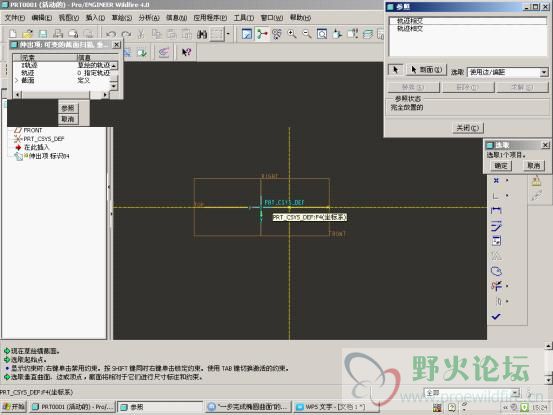Select PRT_CSYS_DEF in model tree
Screen dimensions: 553x415
tap(39, 139)
